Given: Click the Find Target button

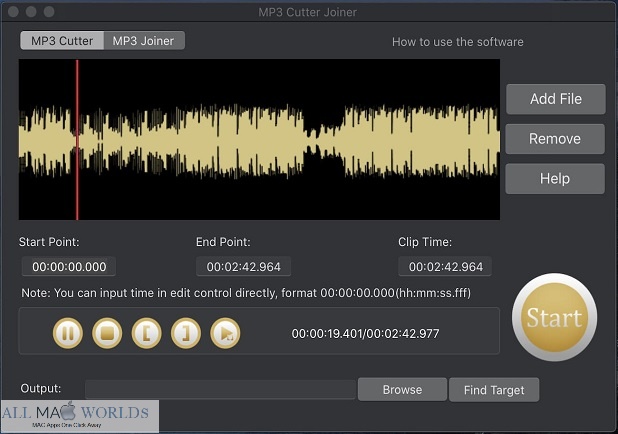Looking at the screenshot, I should (494, 390).
